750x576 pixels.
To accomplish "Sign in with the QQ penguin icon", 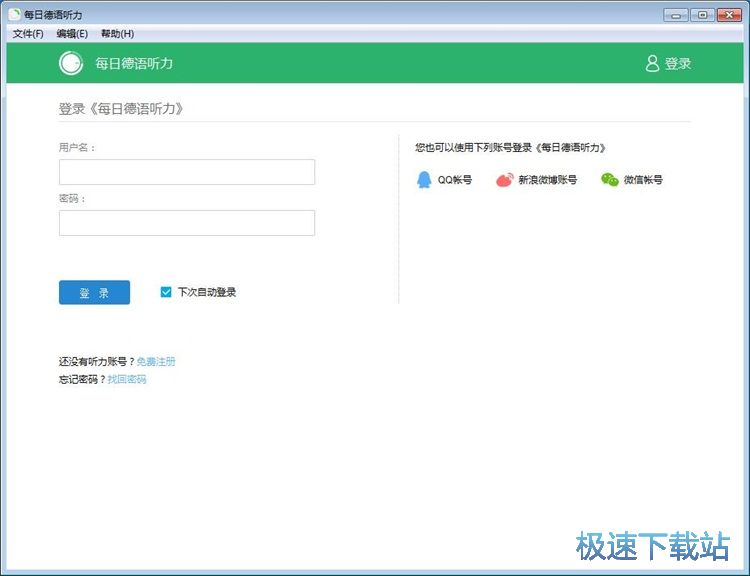I will (x=425, y=180).
